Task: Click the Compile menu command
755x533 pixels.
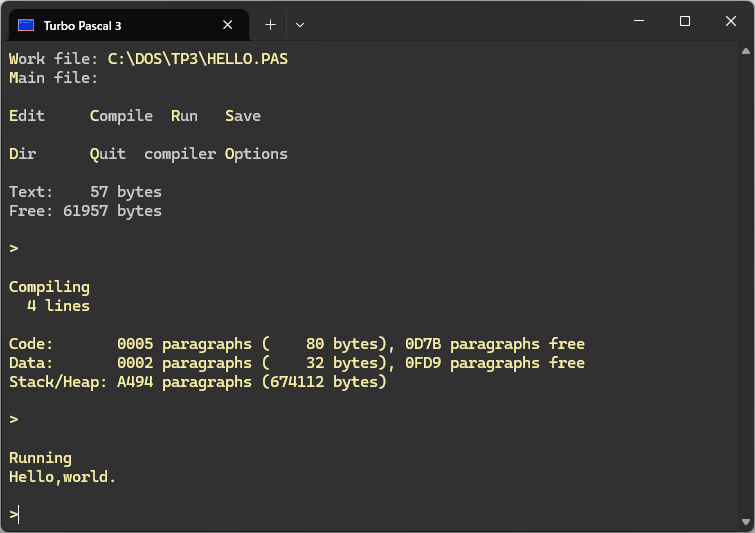Action: (121, 116)
